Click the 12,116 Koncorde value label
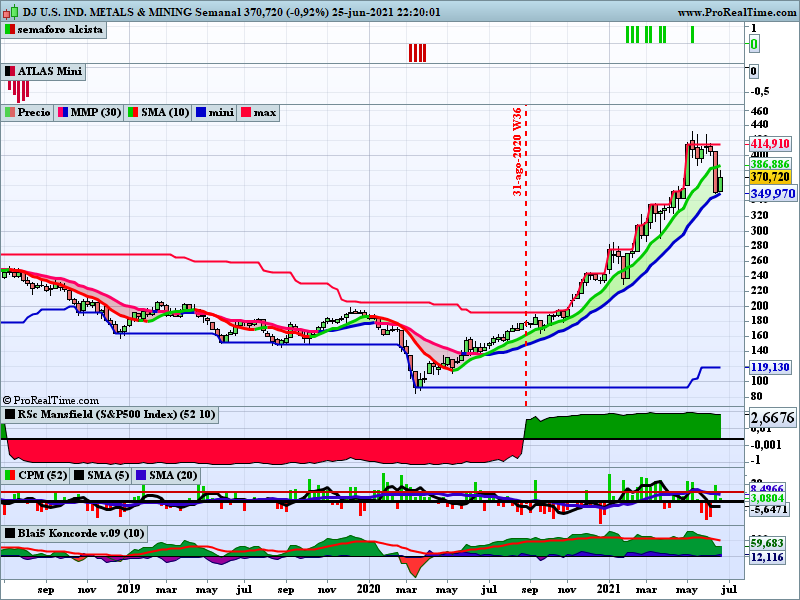 click(x=767, y=557)
